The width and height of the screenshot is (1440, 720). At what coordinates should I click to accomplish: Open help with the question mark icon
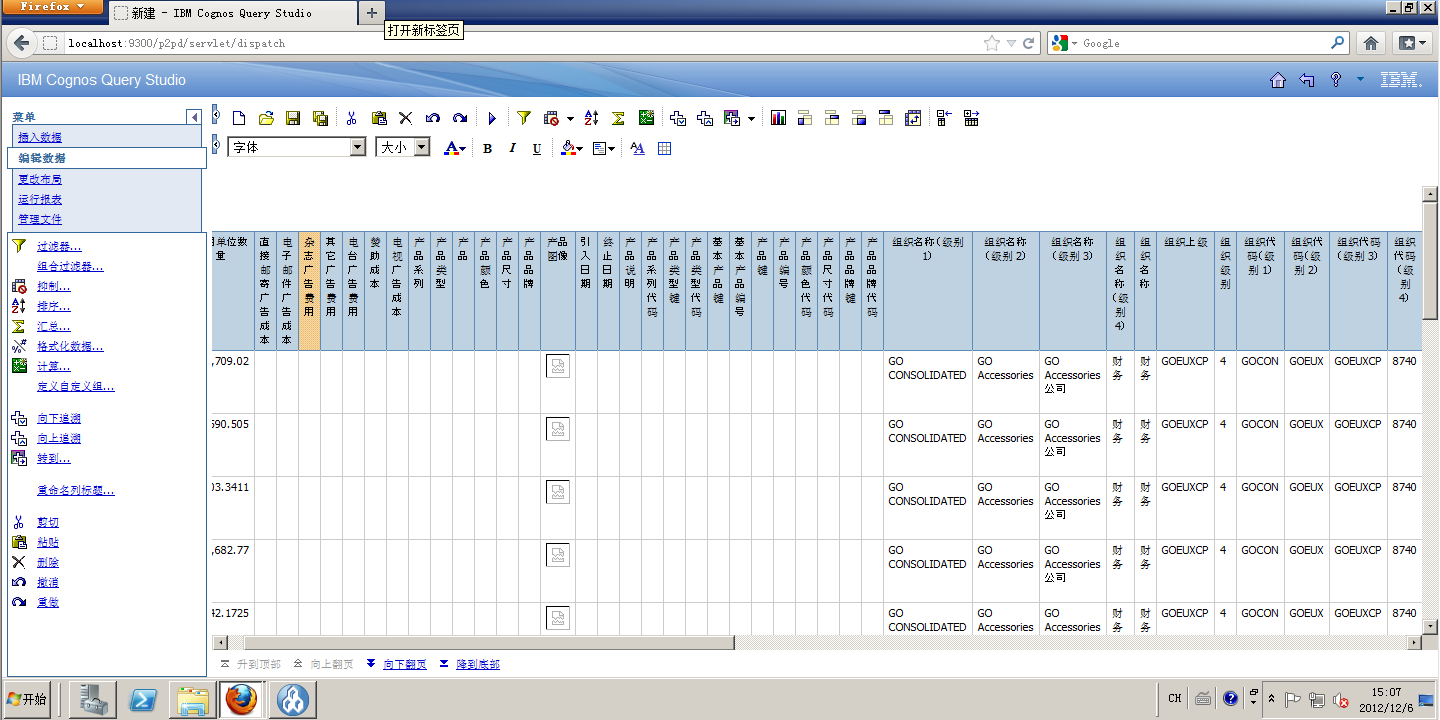1336,80
